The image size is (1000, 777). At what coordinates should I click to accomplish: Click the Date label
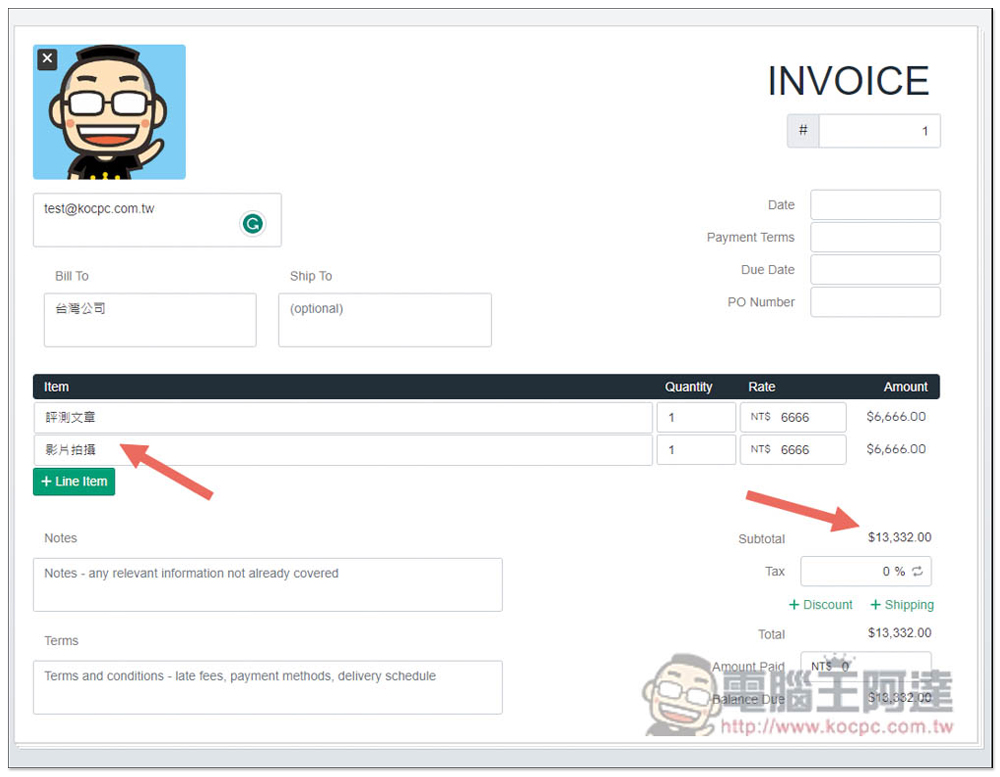(781, 205)
